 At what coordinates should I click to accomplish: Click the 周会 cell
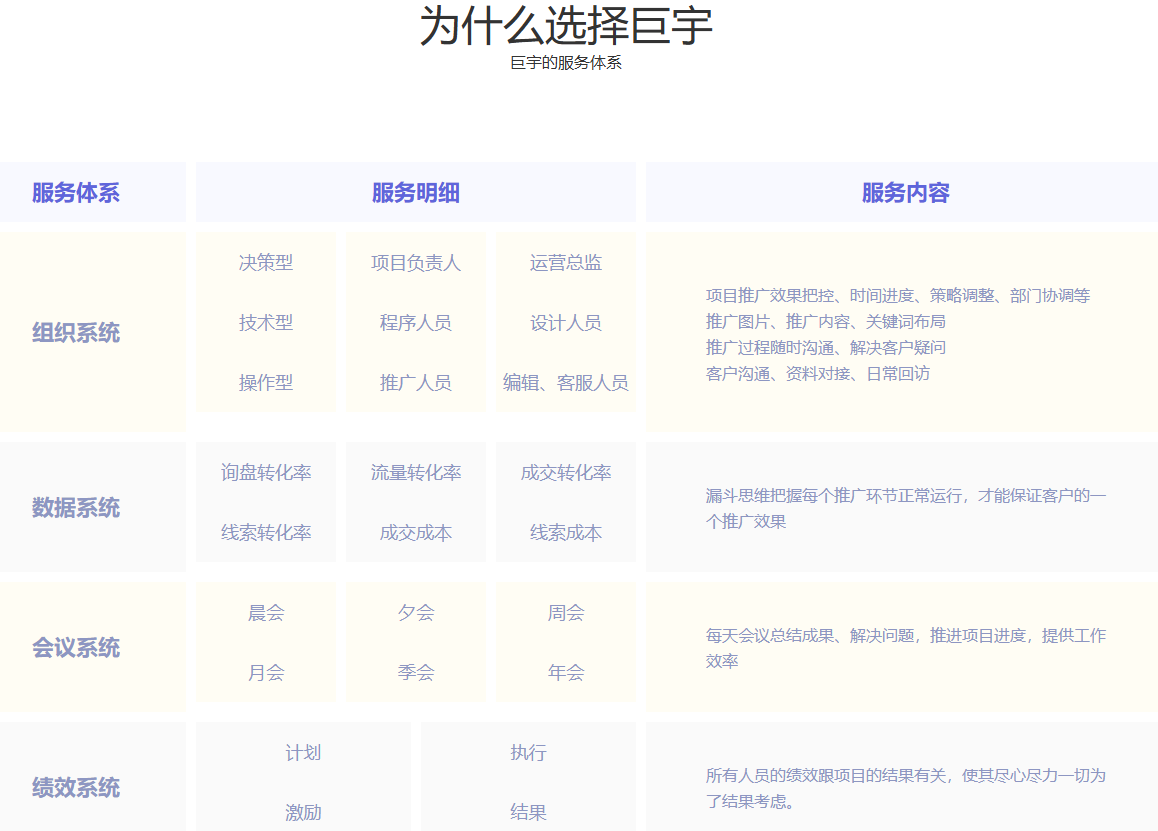[x=566, y=612]
